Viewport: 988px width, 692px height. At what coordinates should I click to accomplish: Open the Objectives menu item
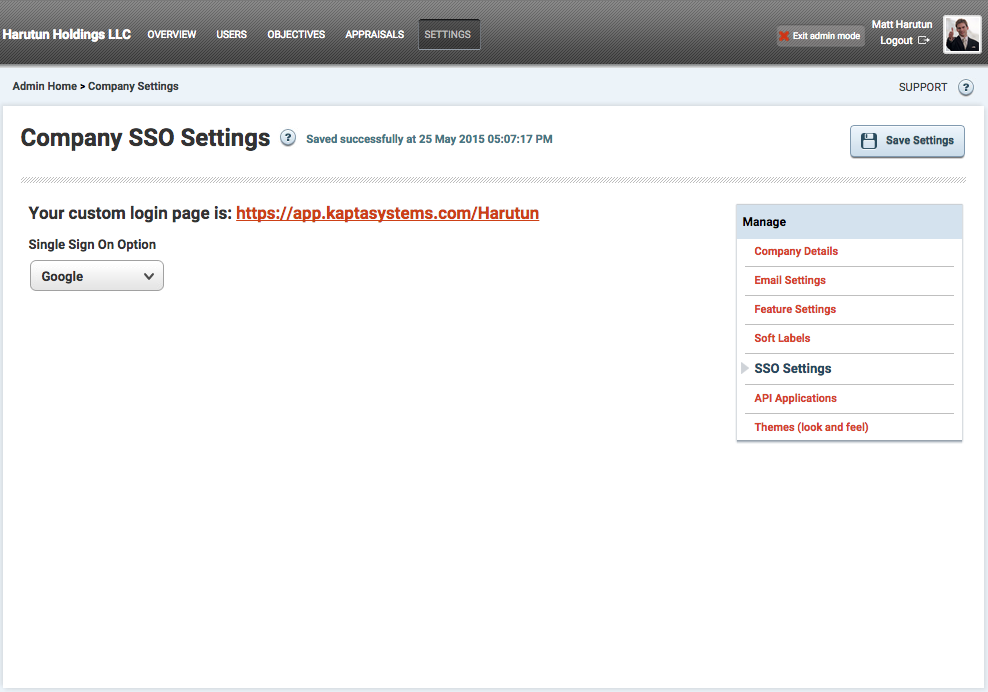point(296,34)
